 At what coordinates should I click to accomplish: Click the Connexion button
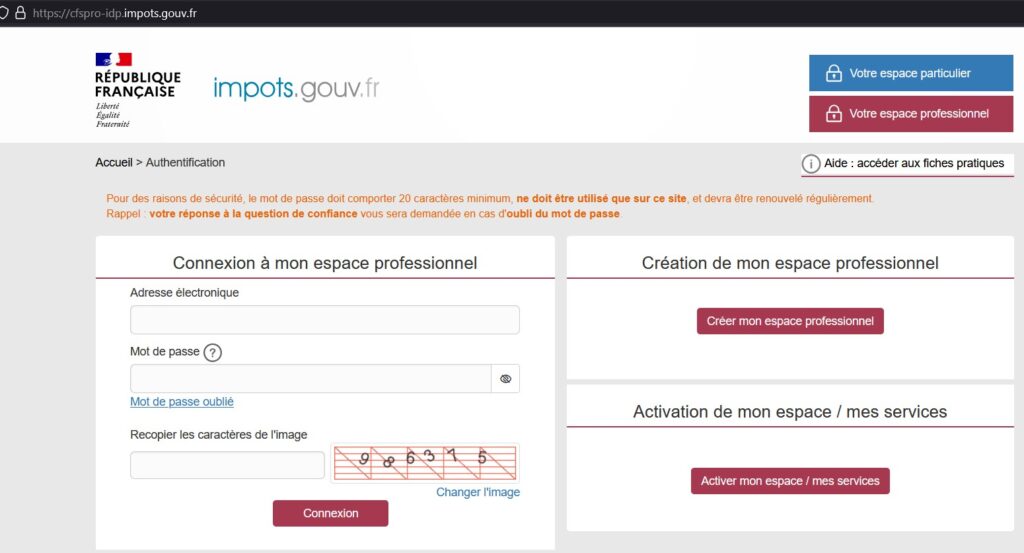[x=330, y=513]
